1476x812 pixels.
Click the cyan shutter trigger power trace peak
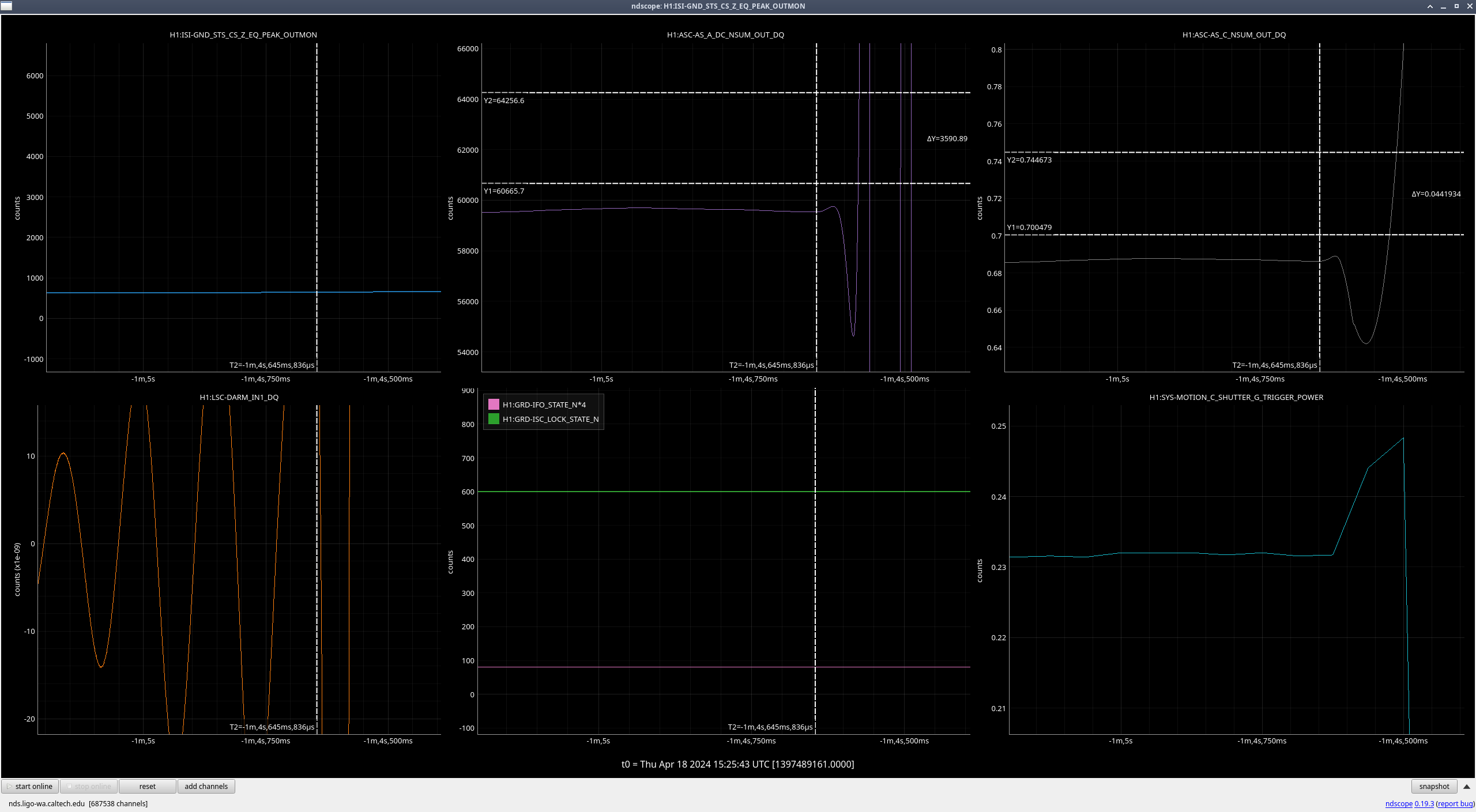point(1402,439)
